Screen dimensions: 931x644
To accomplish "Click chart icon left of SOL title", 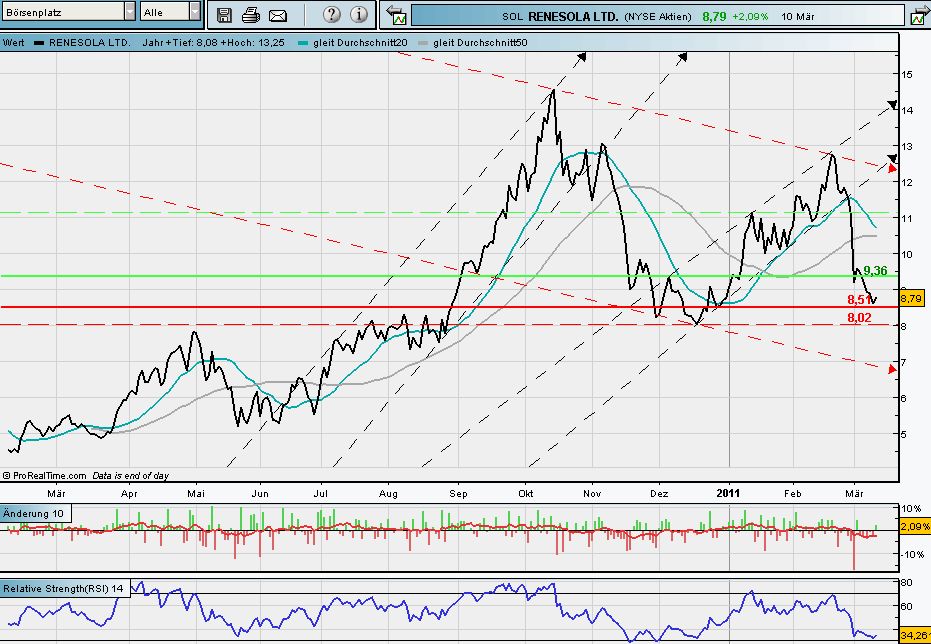I will (x=397, y=16).
